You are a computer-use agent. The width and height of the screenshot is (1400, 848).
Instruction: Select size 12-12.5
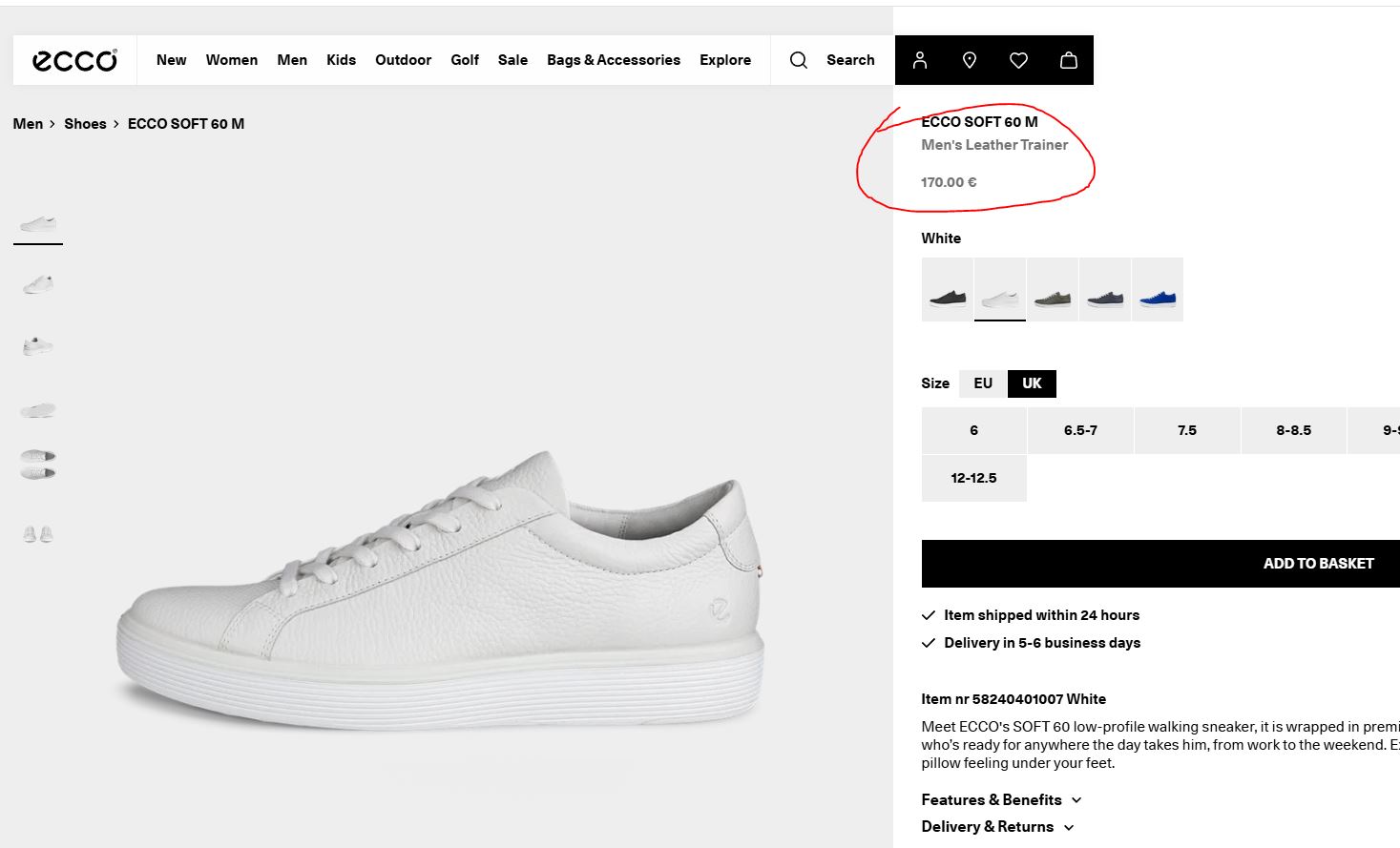click(x=973, y=478)
